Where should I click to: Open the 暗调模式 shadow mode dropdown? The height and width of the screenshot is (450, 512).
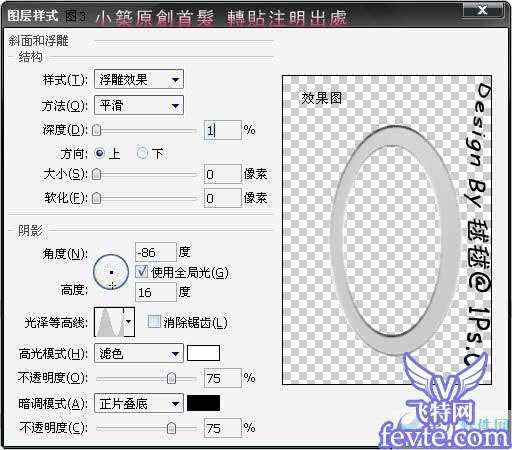[139, 403]
